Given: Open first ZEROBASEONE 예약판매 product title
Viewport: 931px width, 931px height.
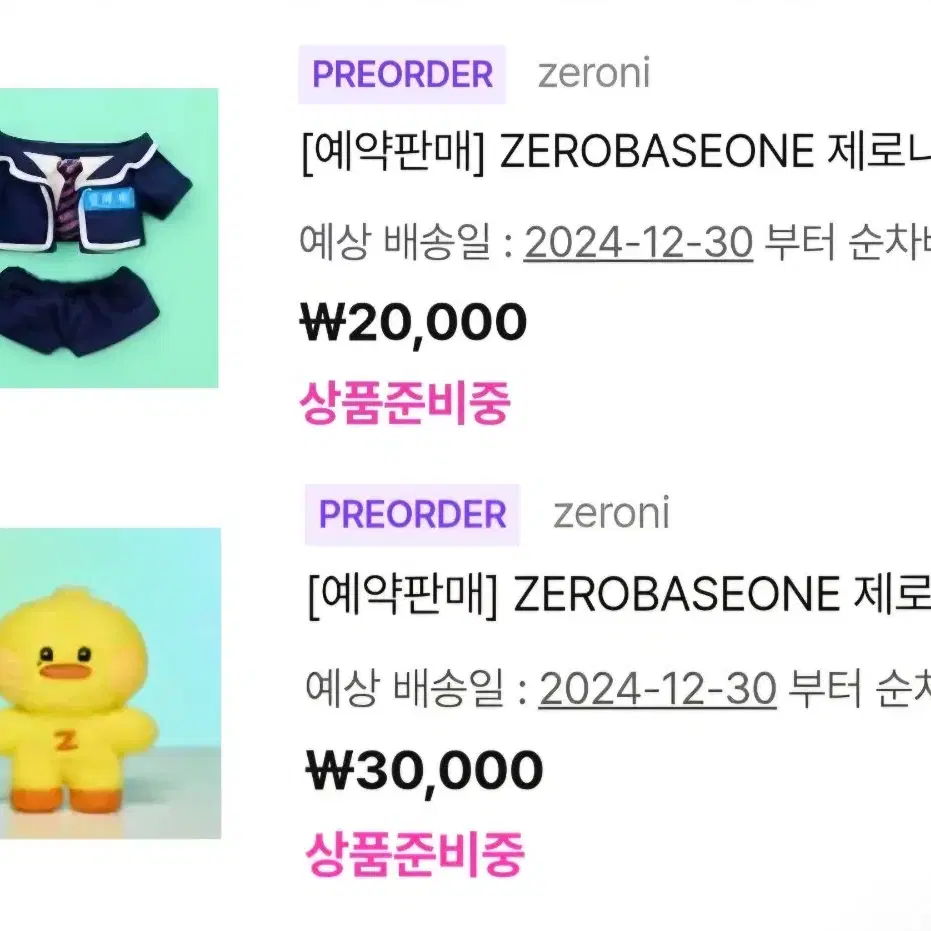Looking at the screenshot, I should click(x=616, y=153).
